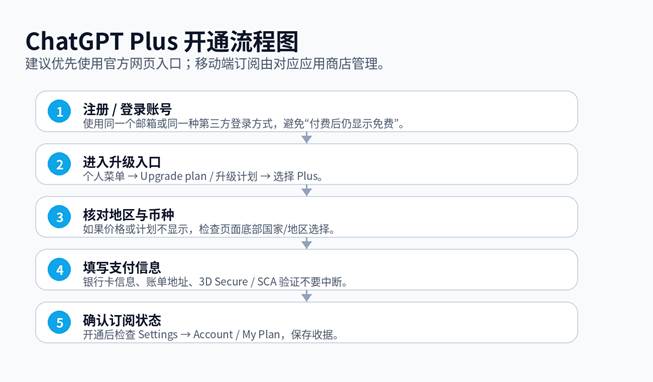Click the Settings → Account / My Plan text
This screenshot has height=382, width=653.
coord(211,335)
